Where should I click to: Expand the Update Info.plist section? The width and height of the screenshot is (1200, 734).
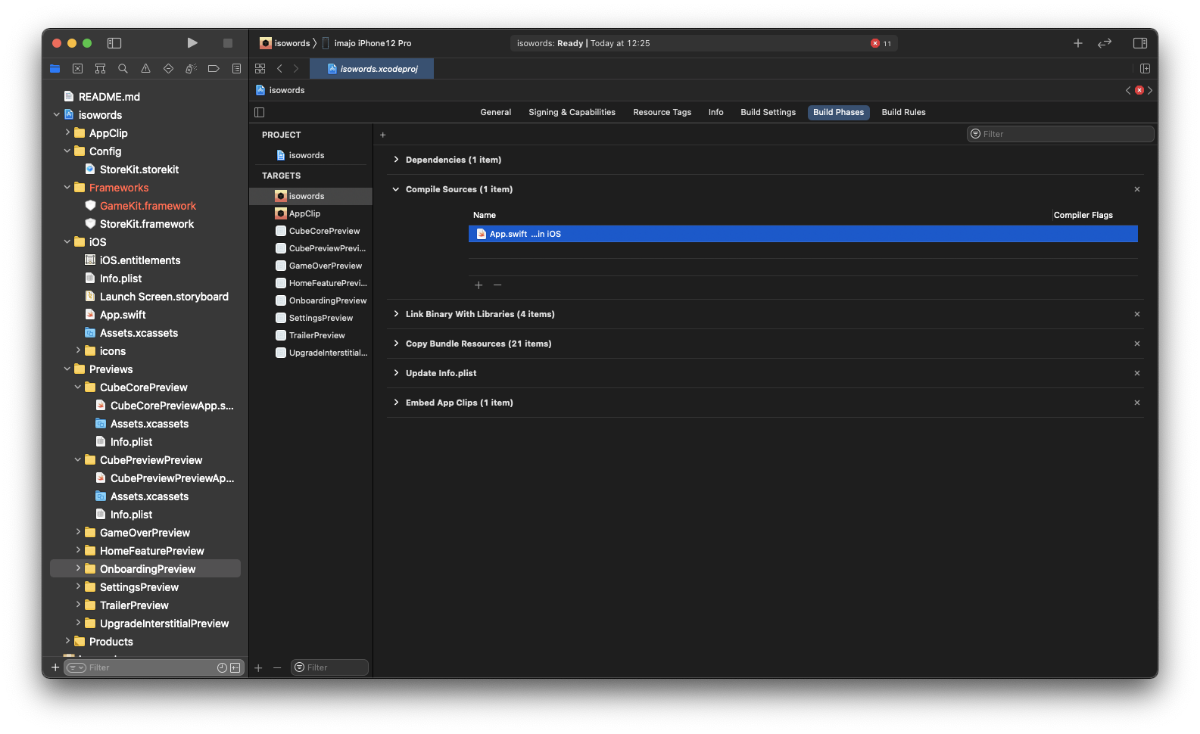(396, 373)
